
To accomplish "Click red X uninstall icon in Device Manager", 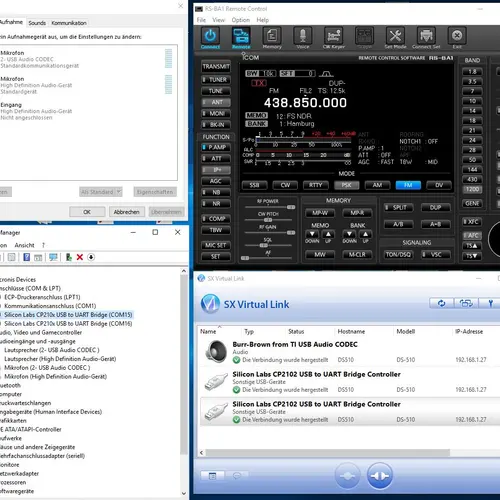I will tap(80, 257).
